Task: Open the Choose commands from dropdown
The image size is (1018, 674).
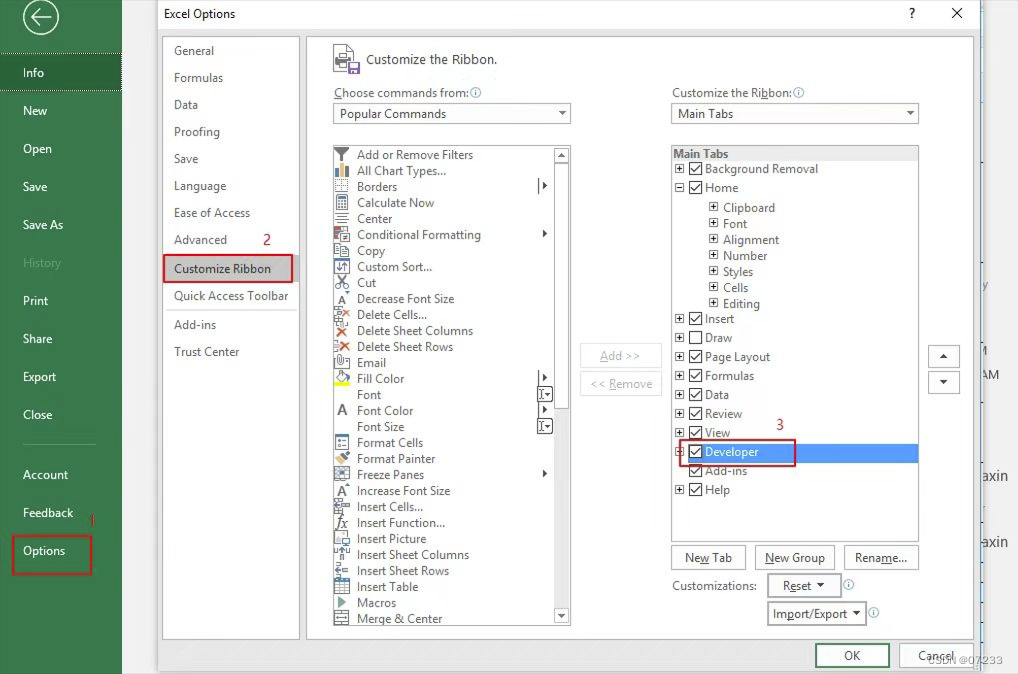Action: point(452,114)
